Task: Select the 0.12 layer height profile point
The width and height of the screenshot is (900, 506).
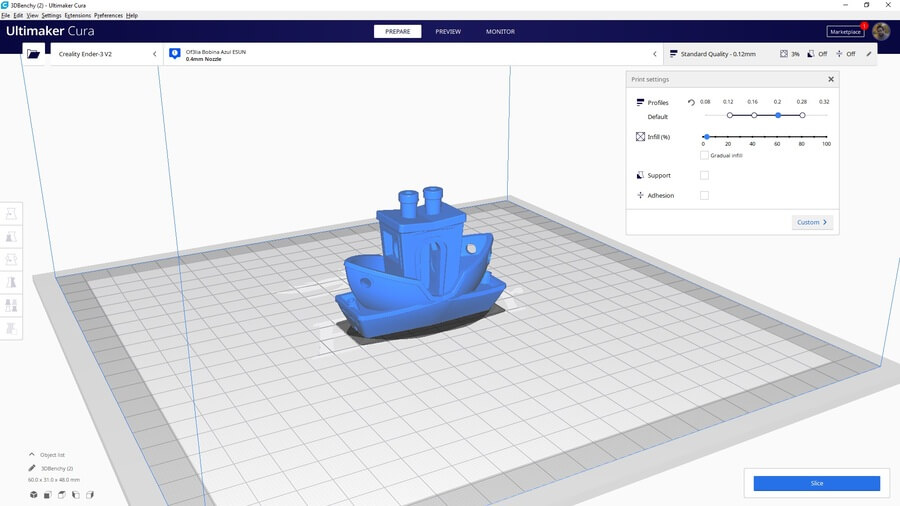Action: coord(730,115)
